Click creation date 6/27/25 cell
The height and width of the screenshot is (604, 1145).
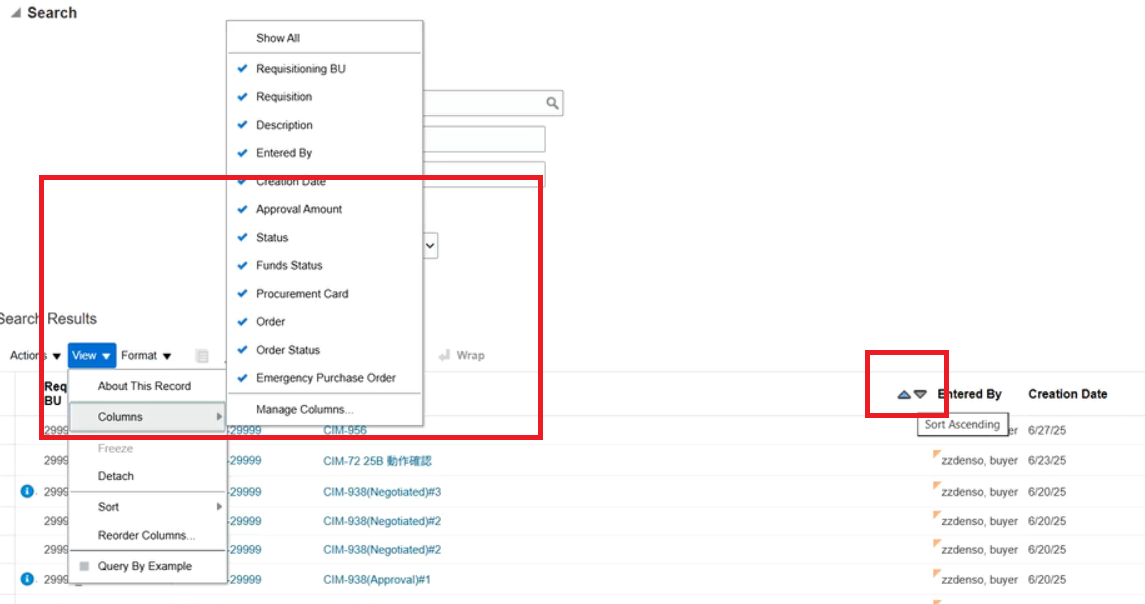click(x=1046, y=430)
